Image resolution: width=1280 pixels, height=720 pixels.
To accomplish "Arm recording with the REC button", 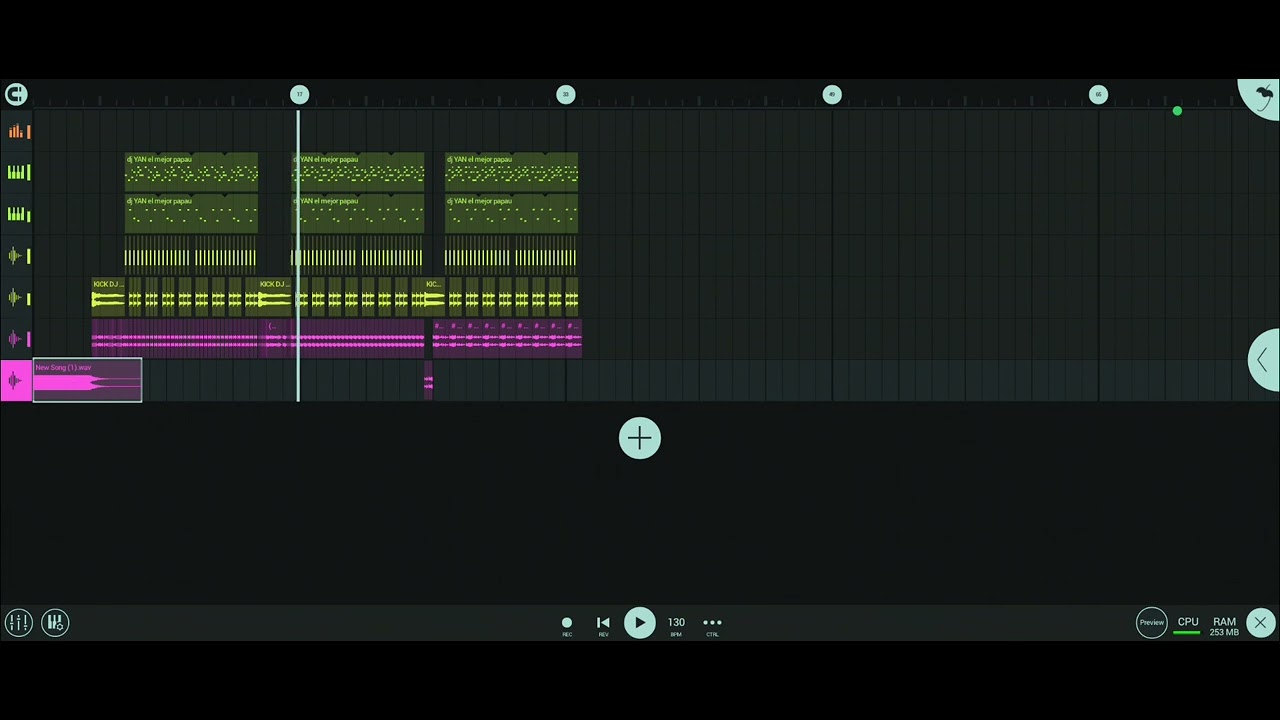I will click(567, 625).
